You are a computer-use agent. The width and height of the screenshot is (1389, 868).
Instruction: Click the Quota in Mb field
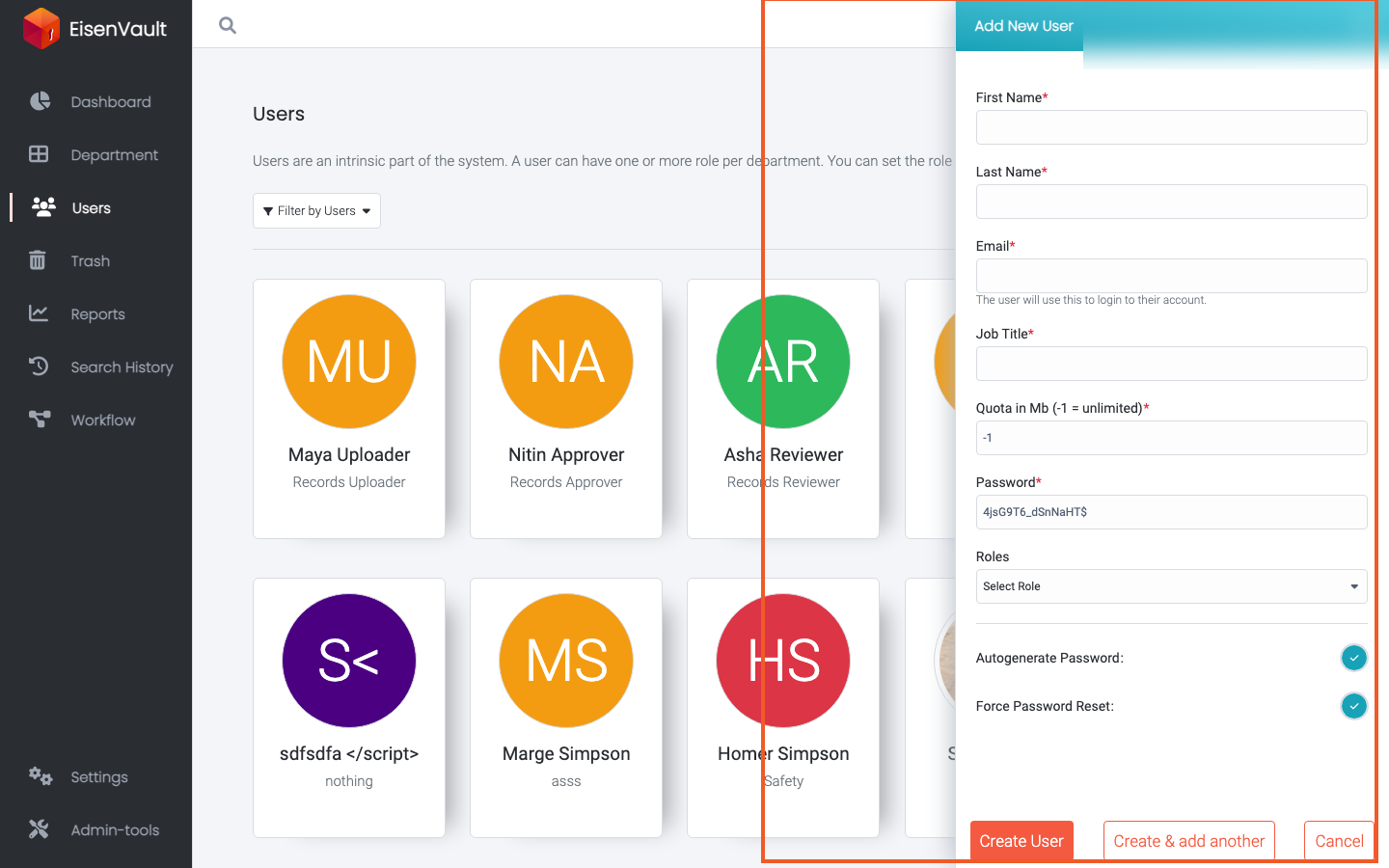tap(1171, 438)
